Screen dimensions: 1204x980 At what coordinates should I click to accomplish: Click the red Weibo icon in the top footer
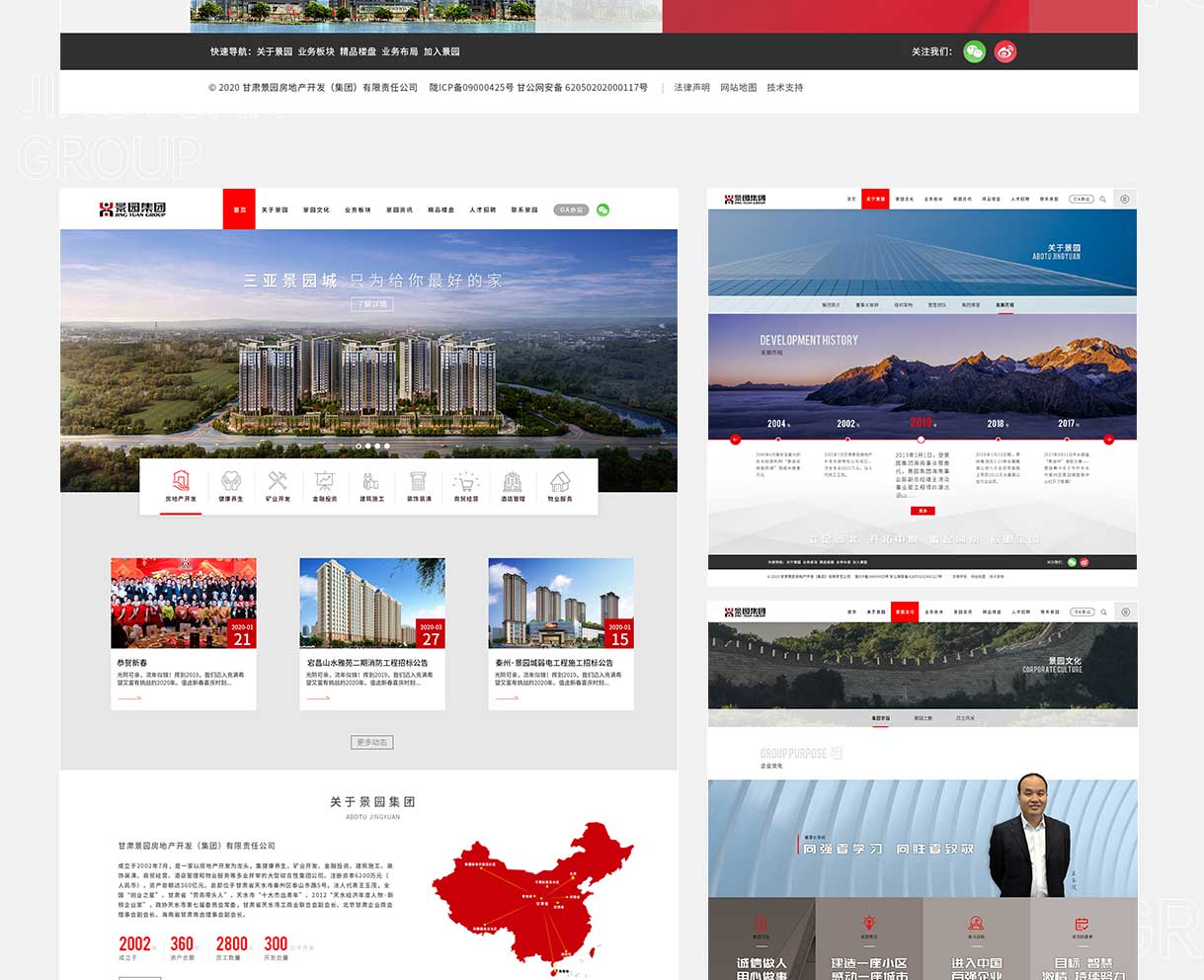point(1004,51)
